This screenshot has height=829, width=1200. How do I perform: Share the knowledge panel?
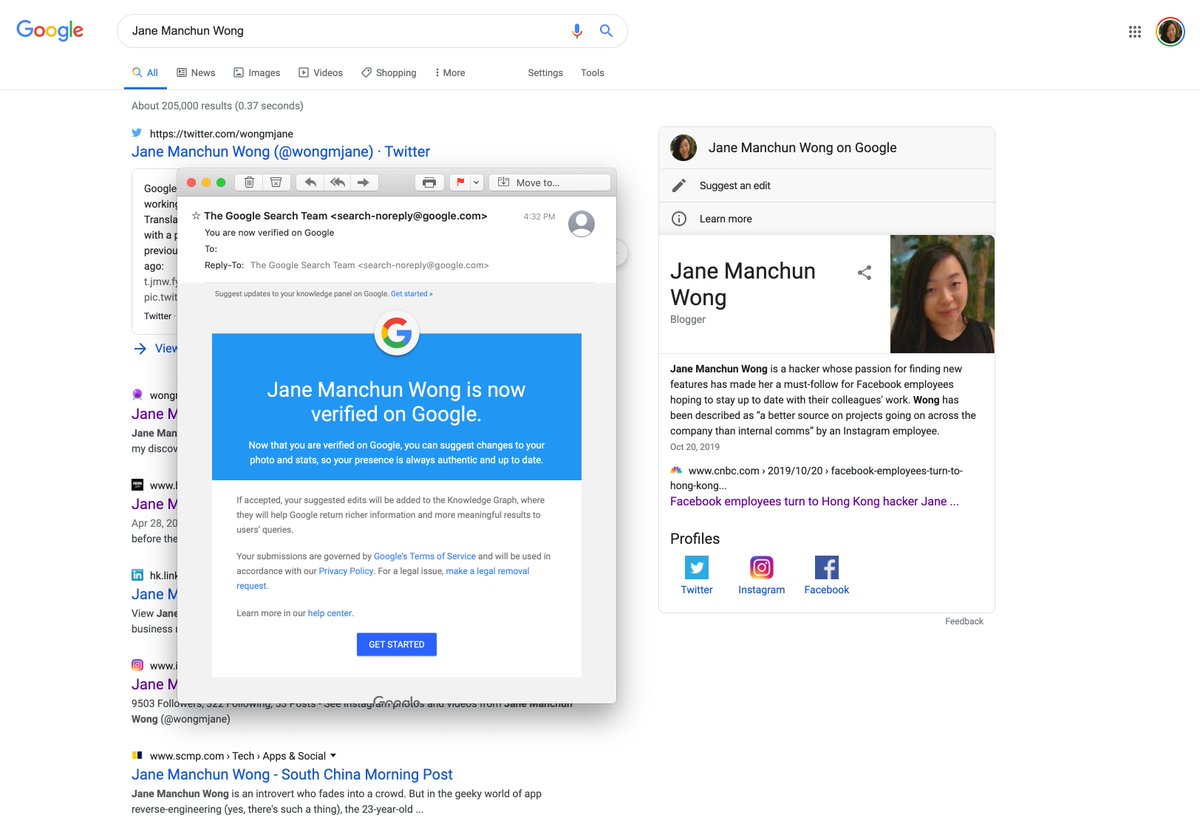click(x=865, y=272)
